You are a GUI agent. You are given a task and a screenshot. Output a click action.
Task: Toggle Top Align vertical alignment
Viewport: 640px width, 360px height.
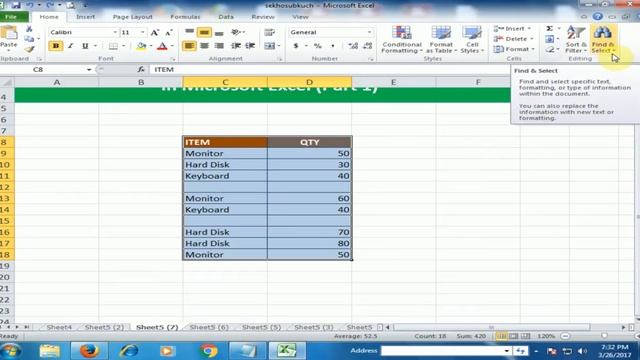coord(189,32)
